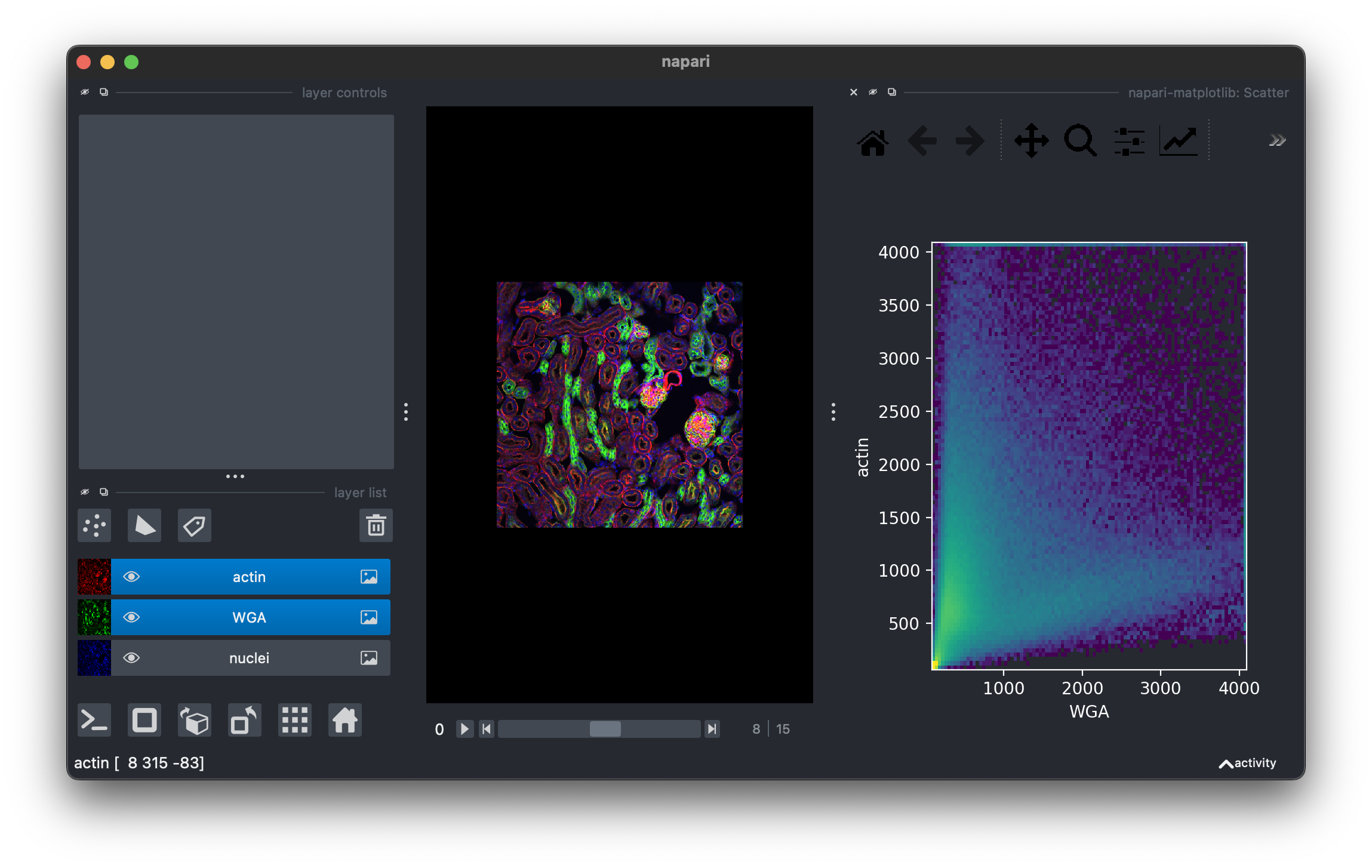
Task: Roll dimensions order
Action: pos(195,721)
